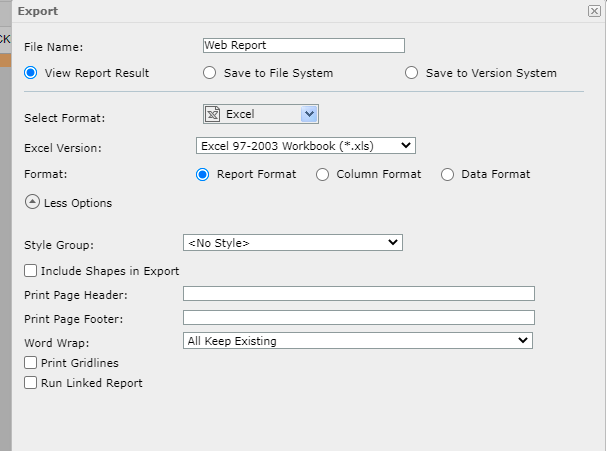Enable Run Linked Report checkbox
This screenshot has height=451, width=607.
point(31,383)
